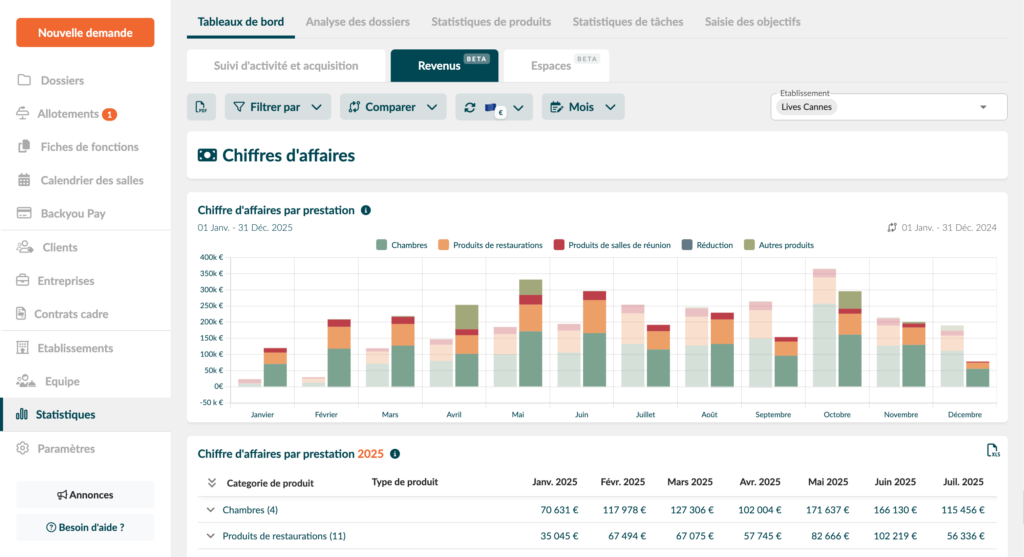Expand the Chambres (4) table row
This screenshot has height=557, width=1024.
tap(211, 510)
